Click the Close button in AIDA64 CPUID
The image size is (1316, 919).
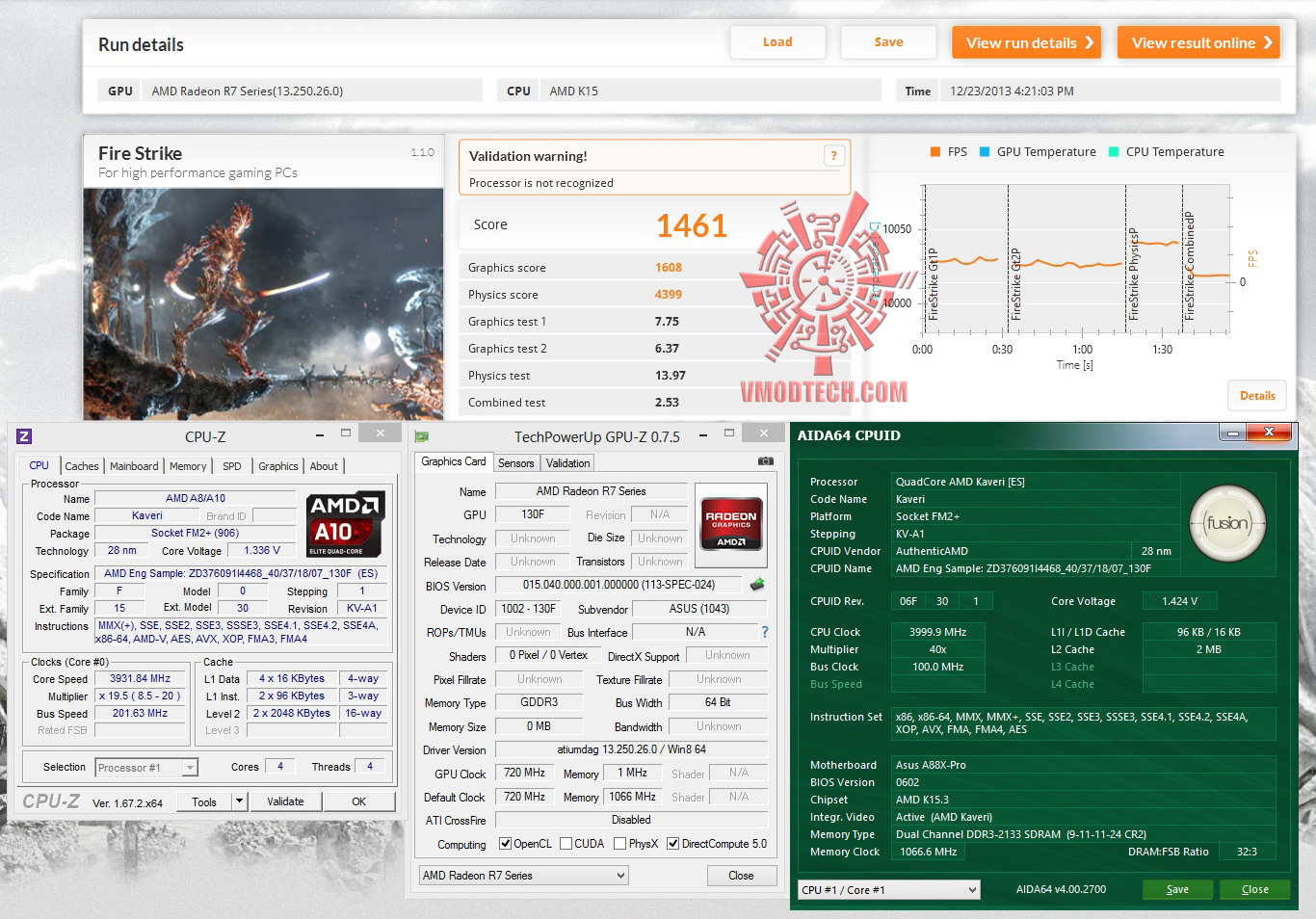[1254, 890]
